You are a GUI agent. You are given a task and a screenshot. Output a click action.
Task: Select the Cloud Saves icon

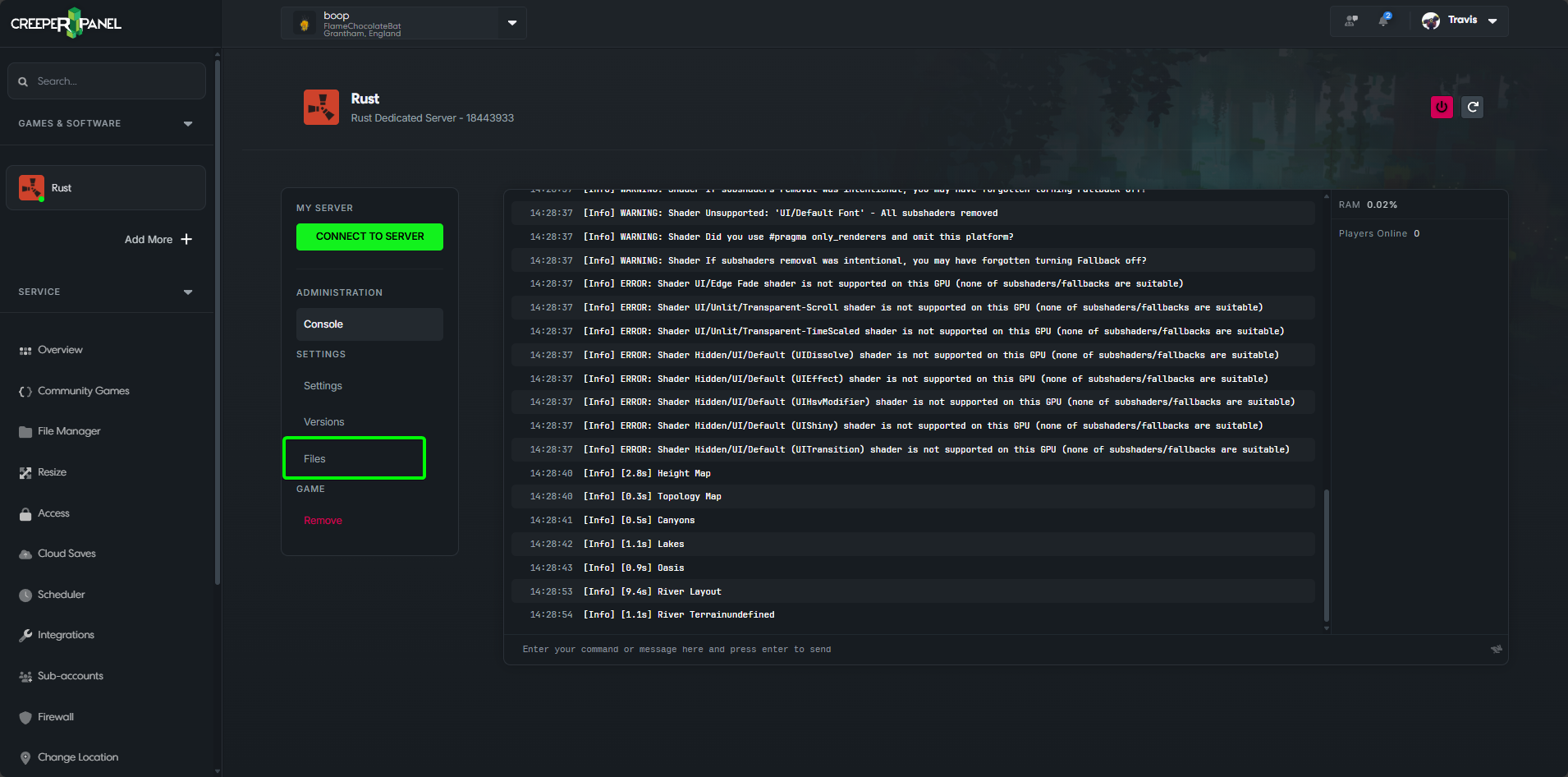(25, 553)
